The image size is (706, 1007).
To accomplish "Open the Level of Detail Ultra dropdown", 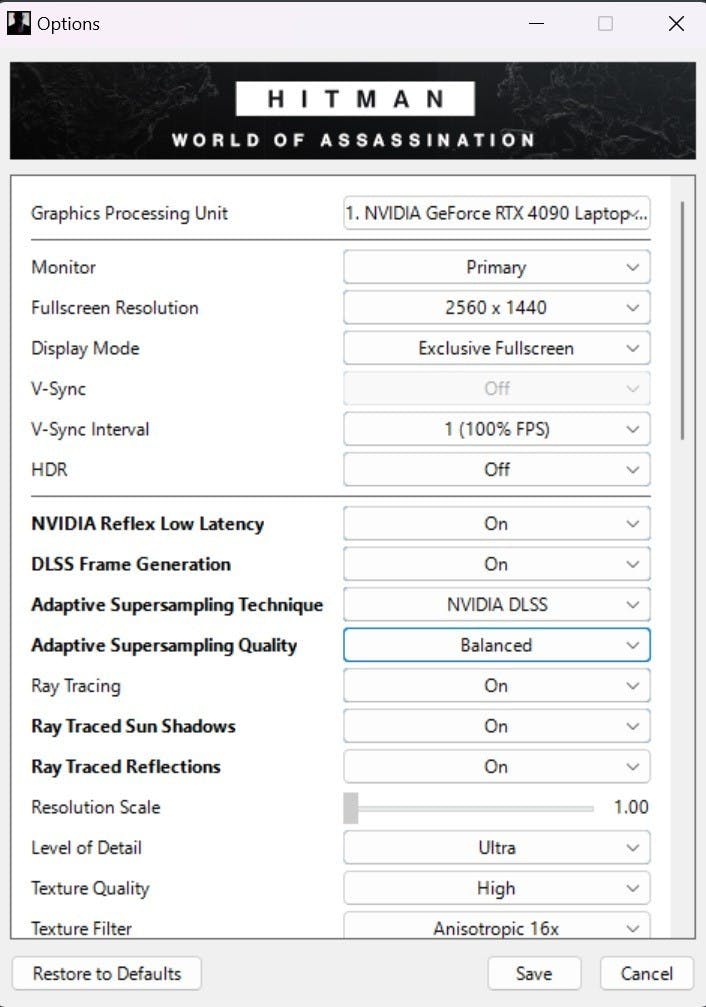I will click(x=497, y=848).
